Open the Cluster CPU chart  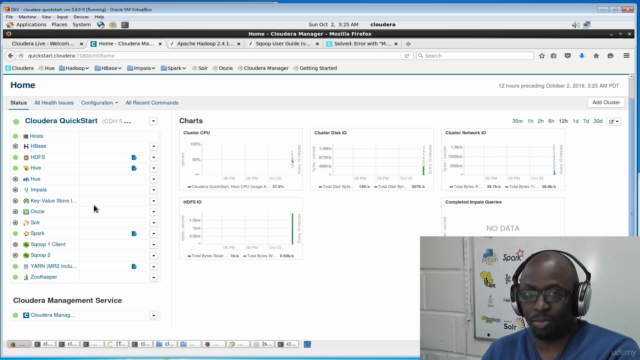tap(241, 159)
